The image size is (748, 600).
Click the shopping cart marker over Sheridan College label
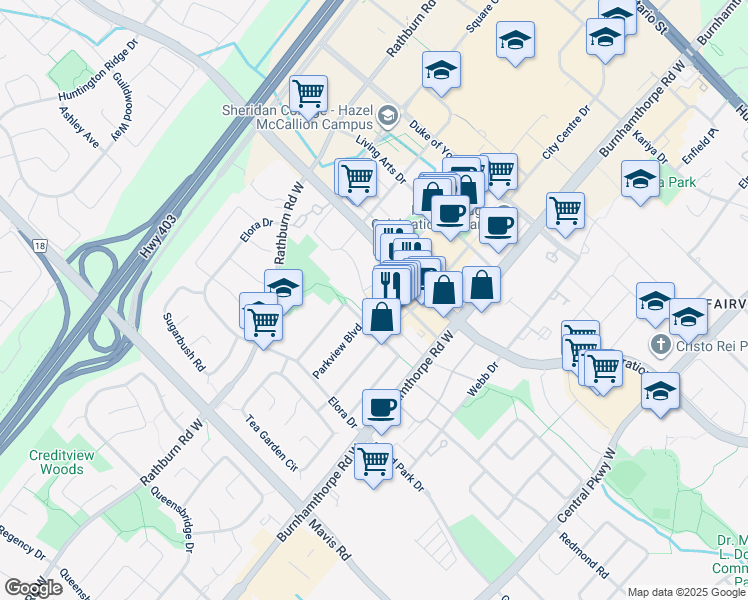(x=308, y=96)
